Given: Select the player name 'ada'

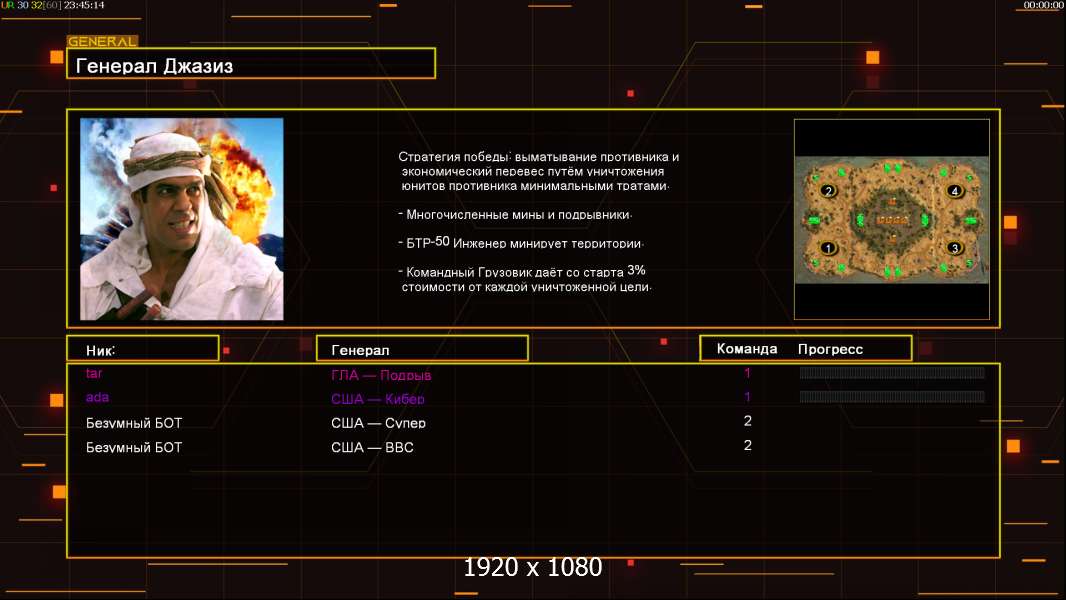Looking at the screenshot, I should (97, 397).
